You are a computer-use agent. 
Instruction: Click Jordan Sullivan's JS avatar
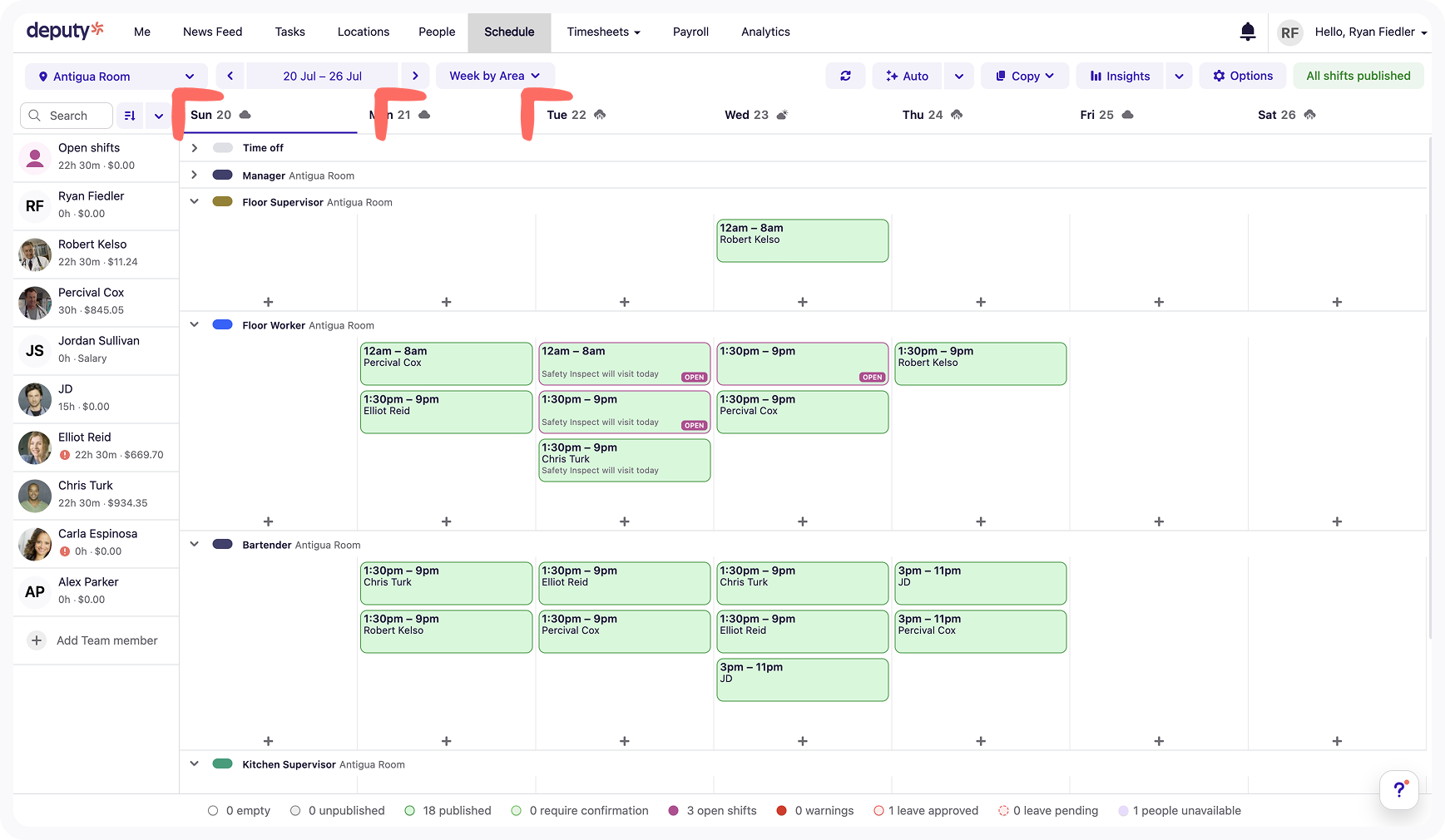[x=35, y=351]
